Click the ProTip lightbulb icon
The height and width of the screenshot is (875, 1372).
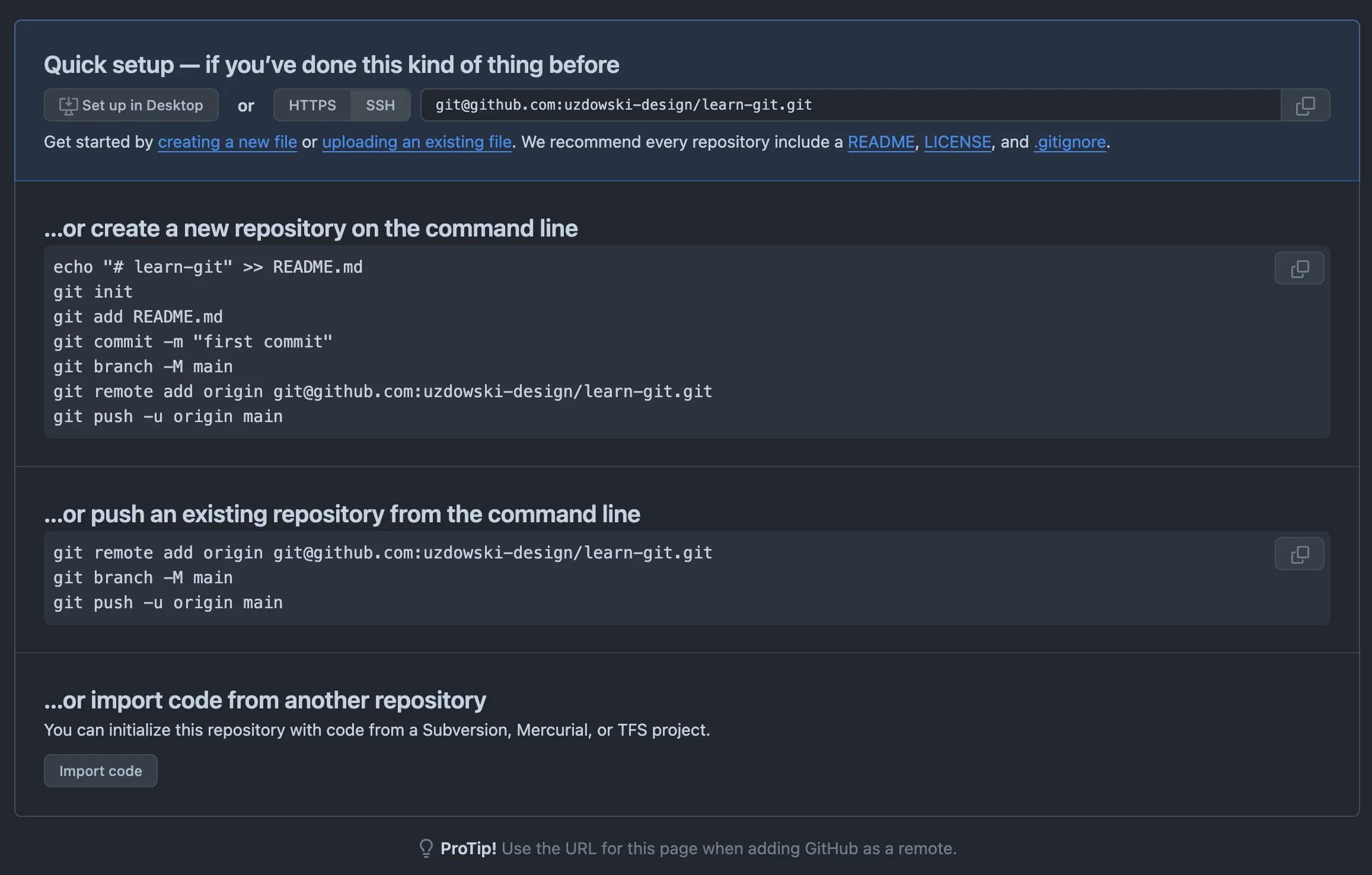point(426,848)
